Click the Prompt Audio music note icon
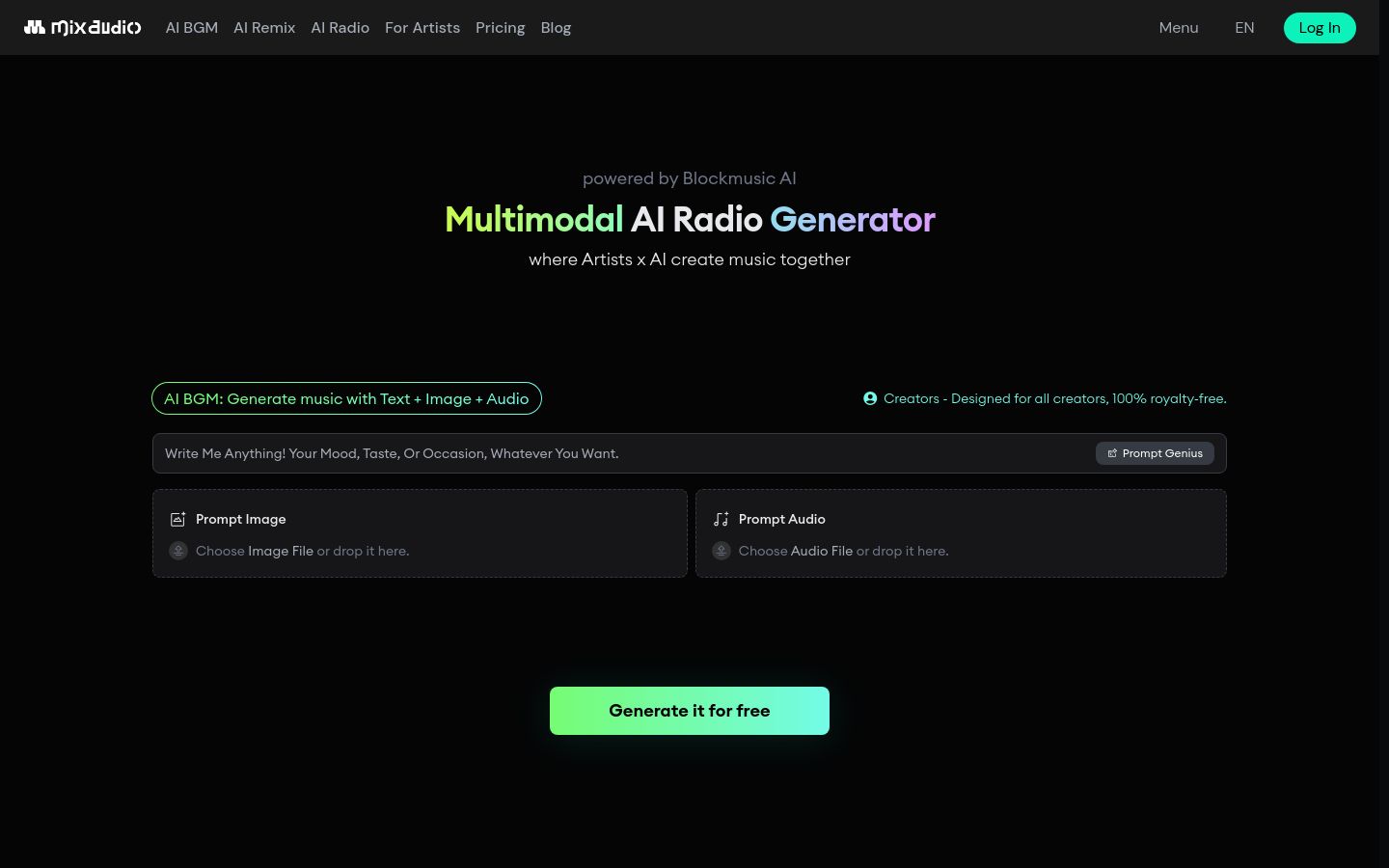 721,519
